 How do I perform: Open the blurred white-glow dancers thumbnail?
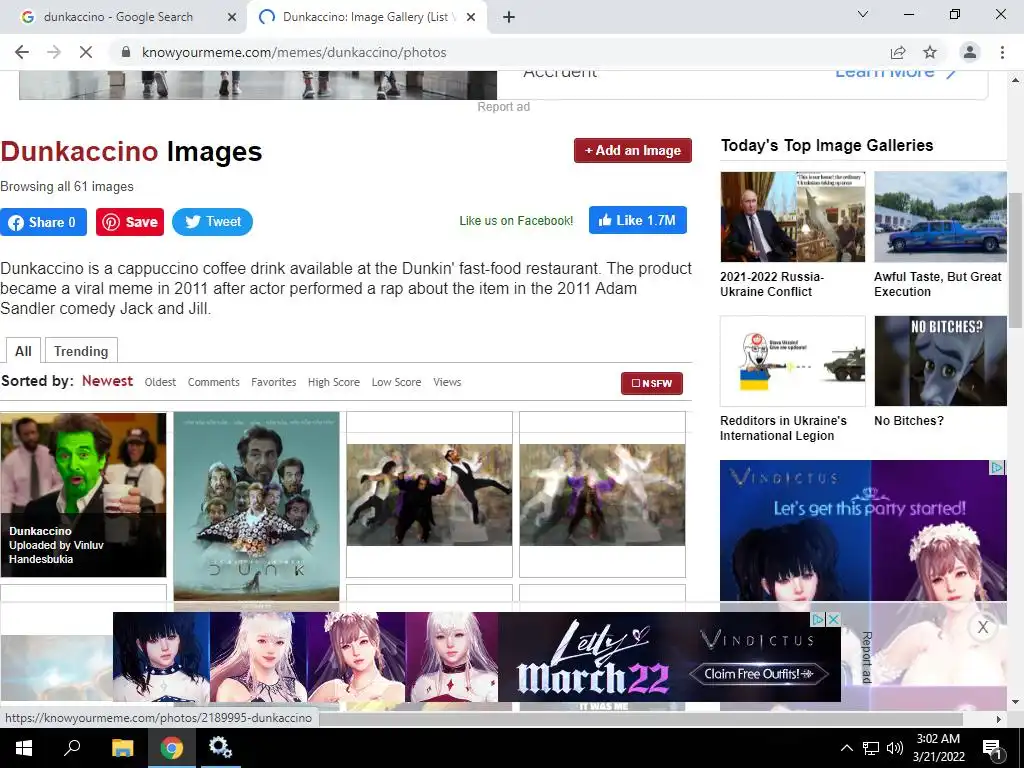pyautogui.click(x=602, y=494)
